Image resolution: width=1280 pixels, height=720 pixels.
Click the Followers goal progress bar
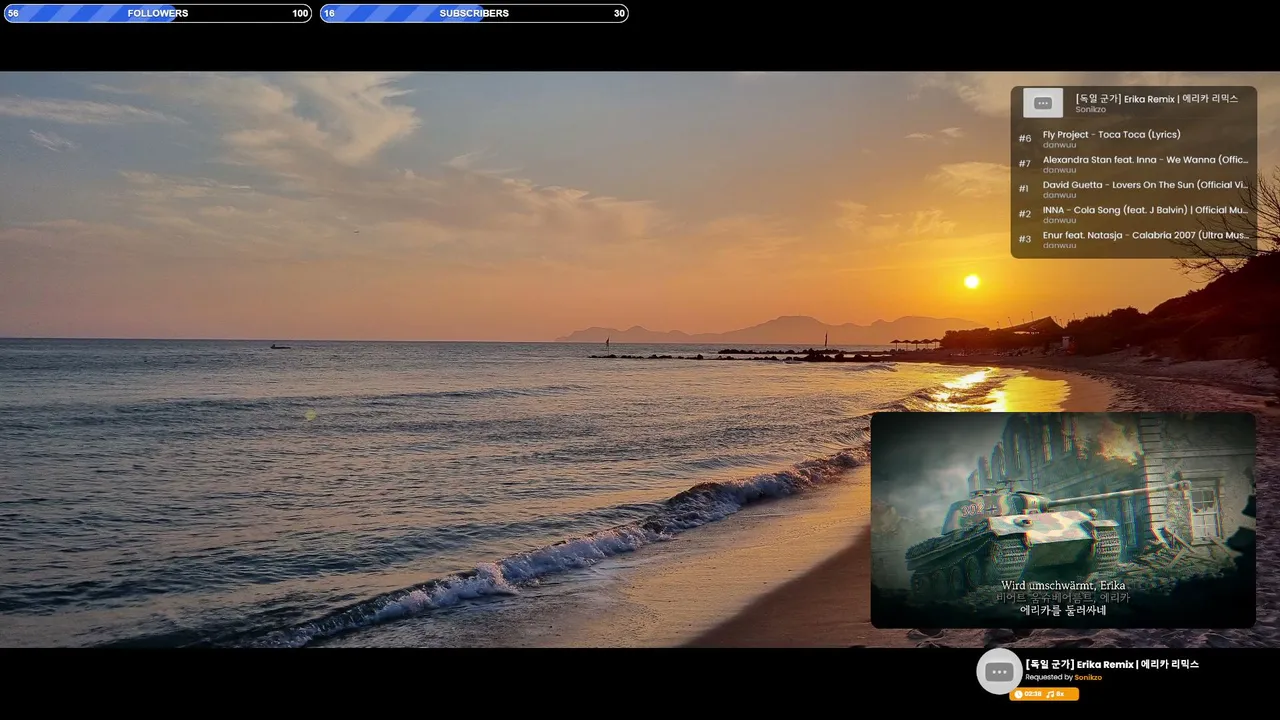coord(158,13)
